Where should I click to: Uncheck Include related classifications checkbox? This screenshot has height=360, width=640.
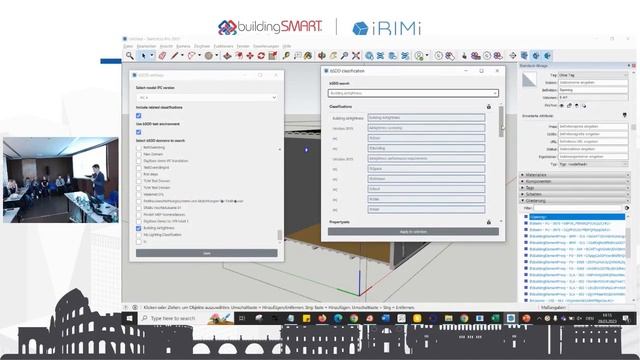(139, 116)
